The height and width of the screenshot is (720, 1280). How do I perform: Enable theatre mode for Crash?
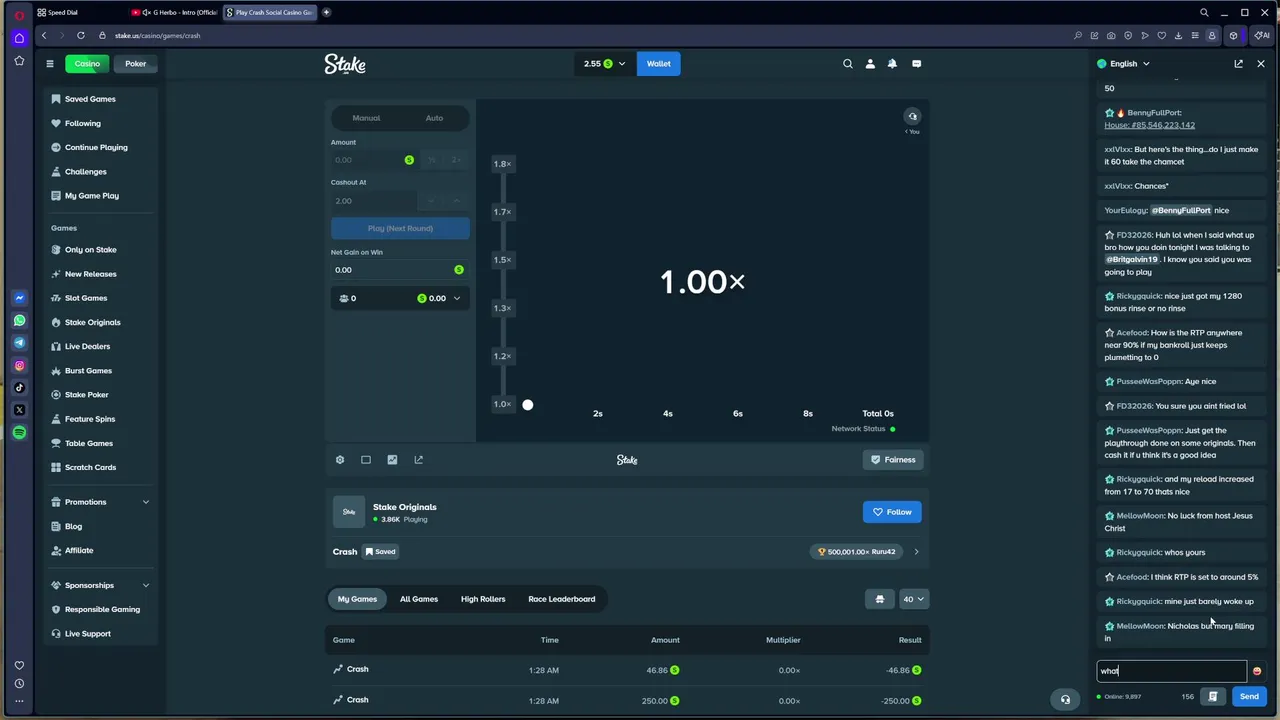click(366, 460)
